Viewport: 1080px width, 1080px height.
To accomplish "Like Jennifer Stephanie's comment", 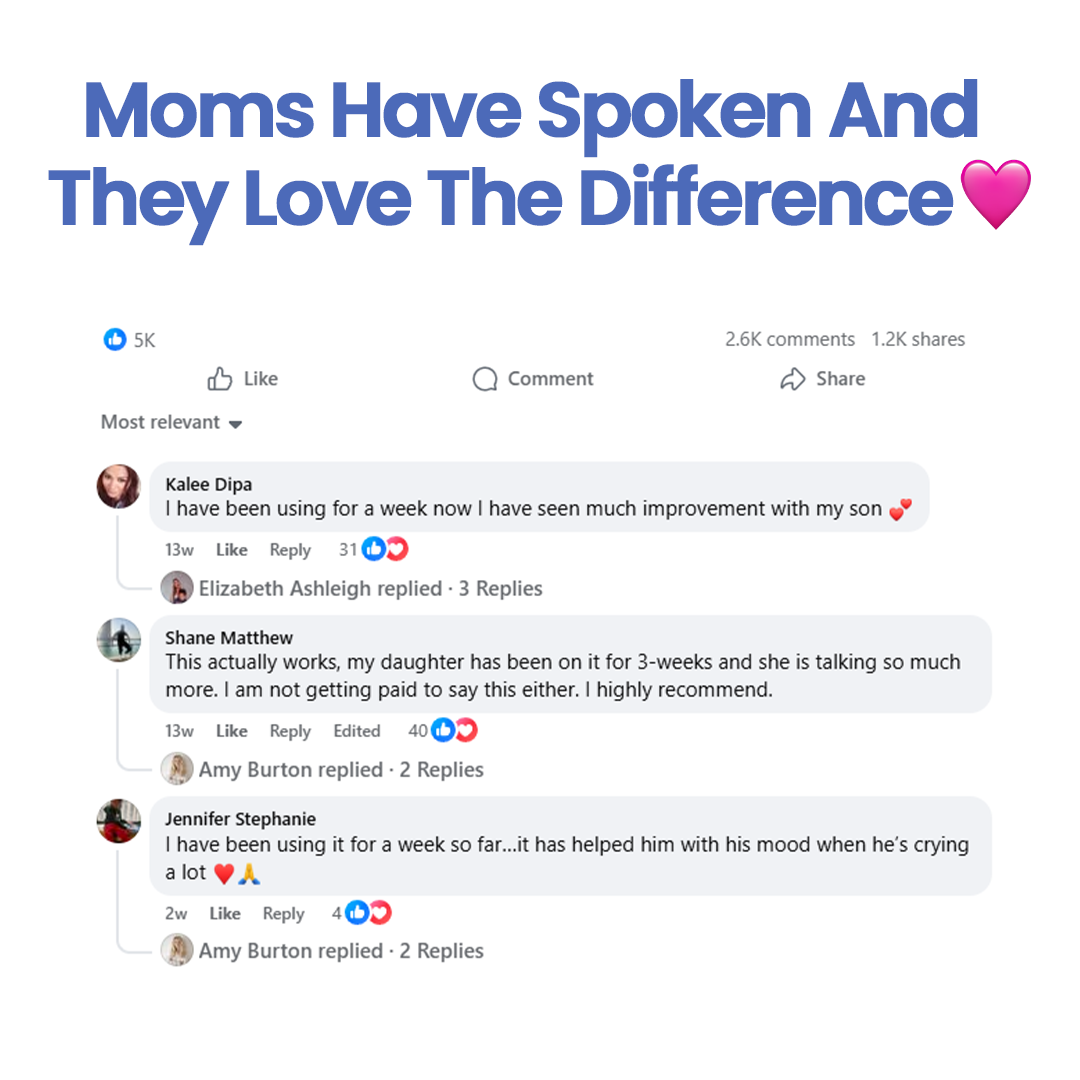I will tap(225, 914).
